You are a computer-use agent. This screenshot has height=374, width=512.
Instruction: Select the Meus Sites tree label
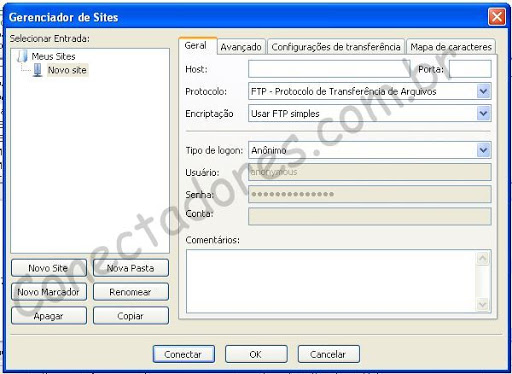[x=53, y=56]
